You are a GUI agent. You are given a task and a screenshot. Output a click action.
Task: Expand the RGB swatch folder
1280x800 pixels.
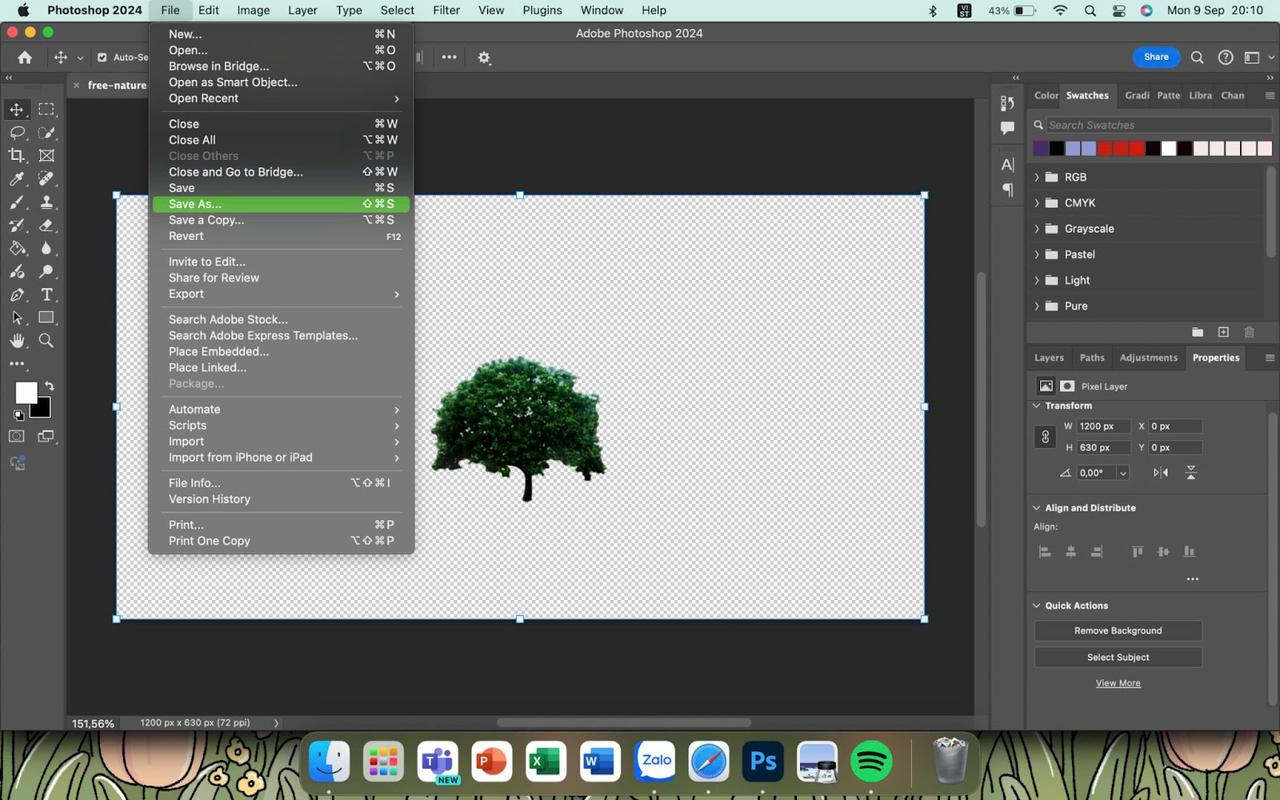point(1037,177)
